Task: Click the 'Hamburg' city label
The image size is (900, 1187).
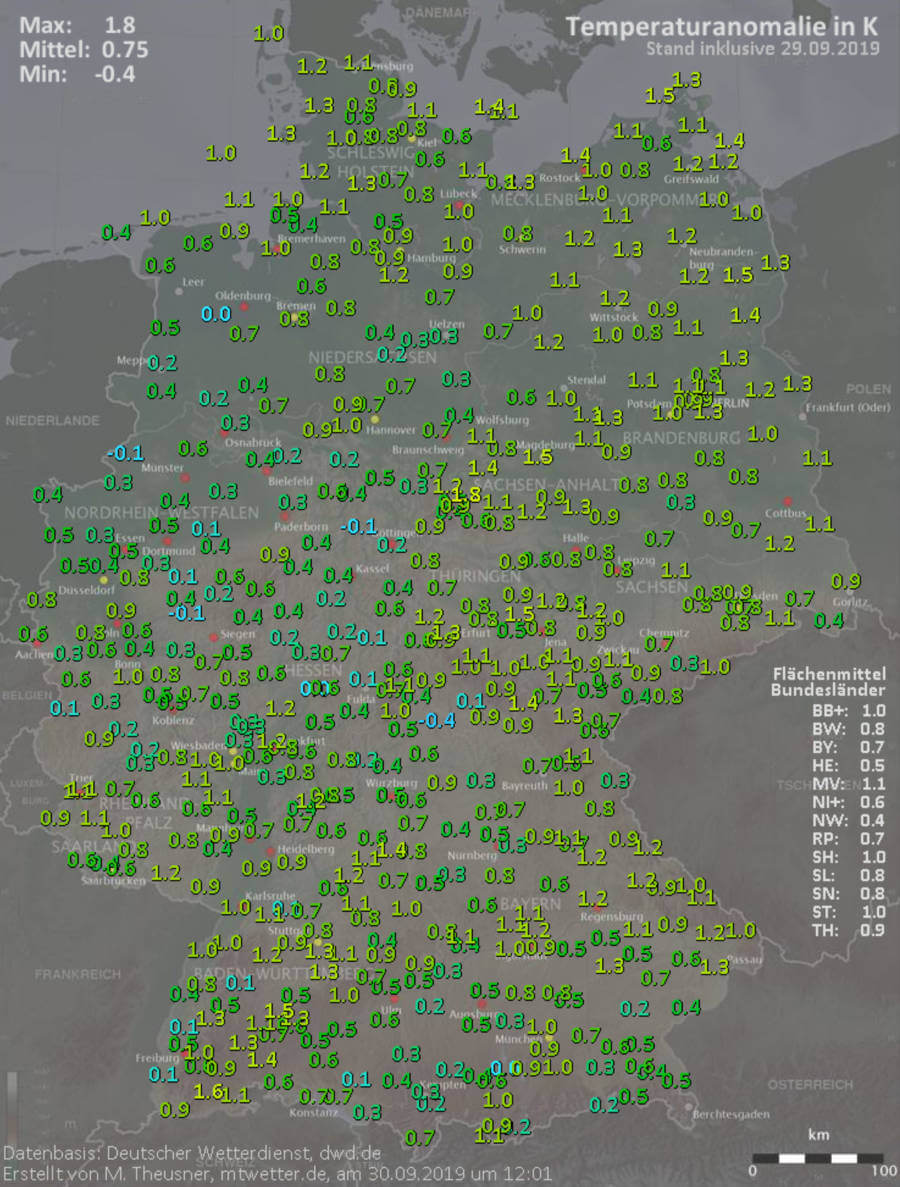Action: pyautogui.click(x=431, y=258)
